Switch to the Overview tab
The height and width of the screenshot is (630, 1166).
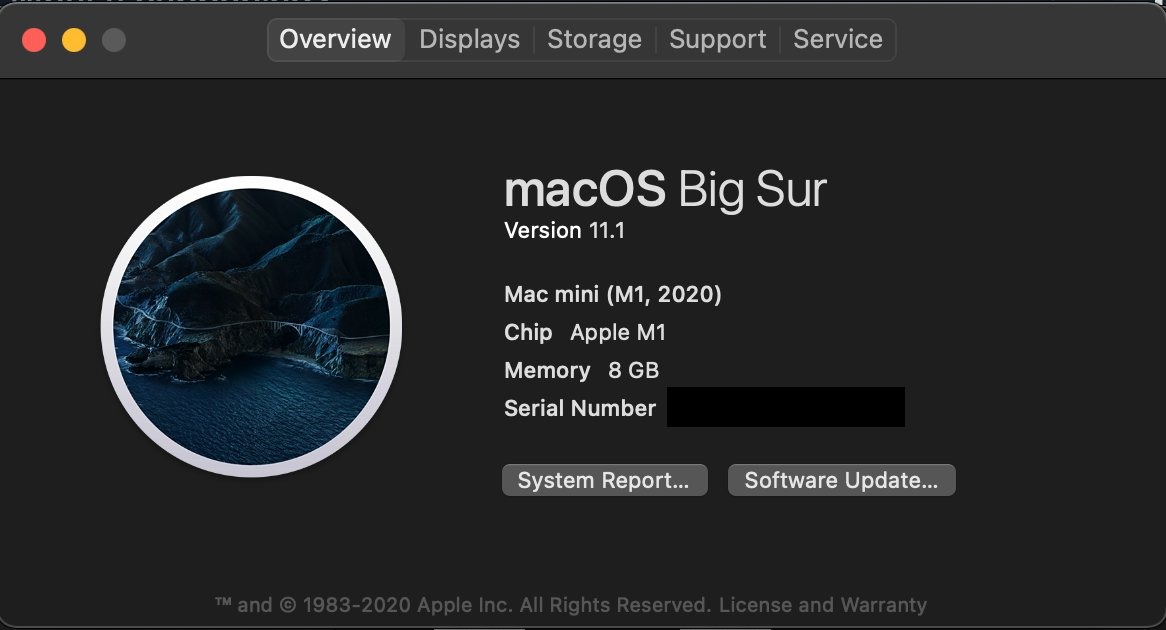pos(335,39)
